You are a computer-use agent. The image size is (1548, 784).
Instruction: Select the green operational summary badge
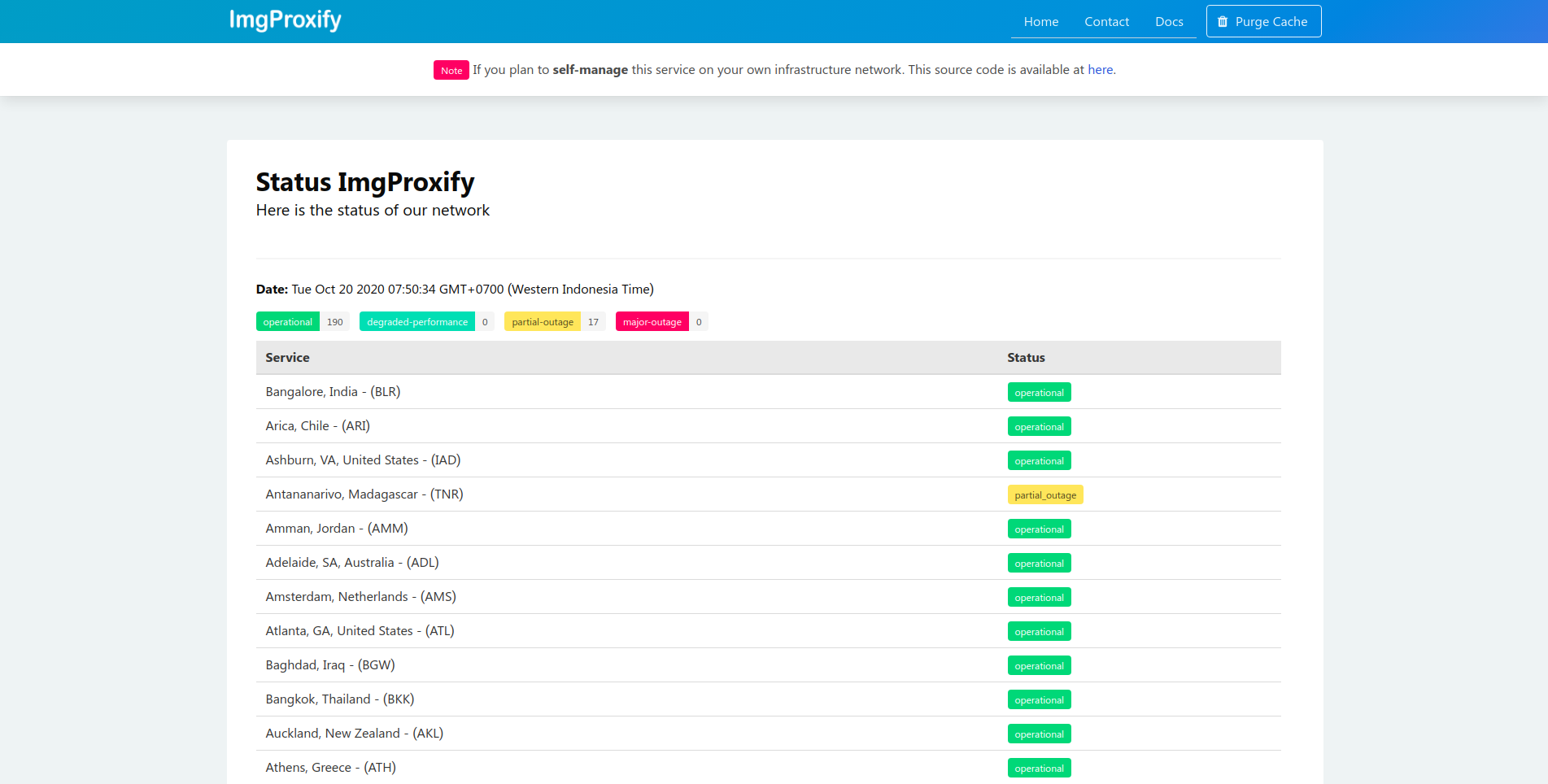288,322
